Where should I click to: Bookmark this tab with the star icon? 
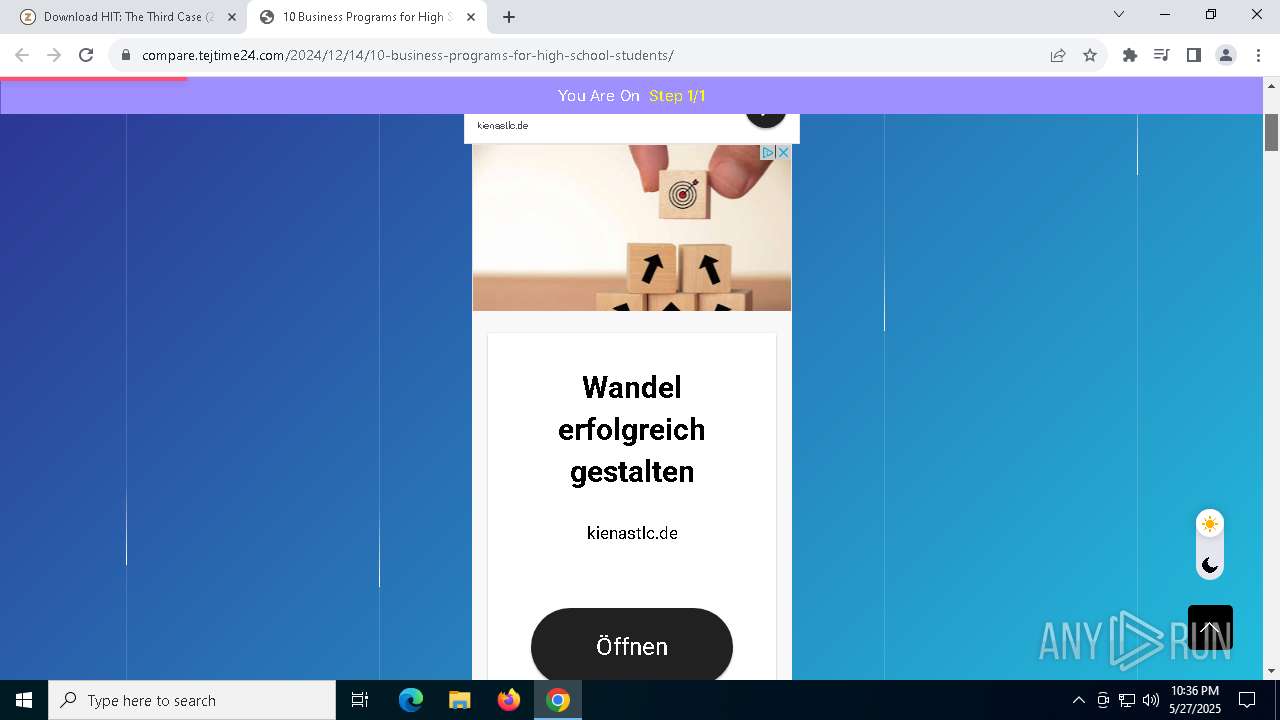pyautogui.click(x=1090, y=55)
